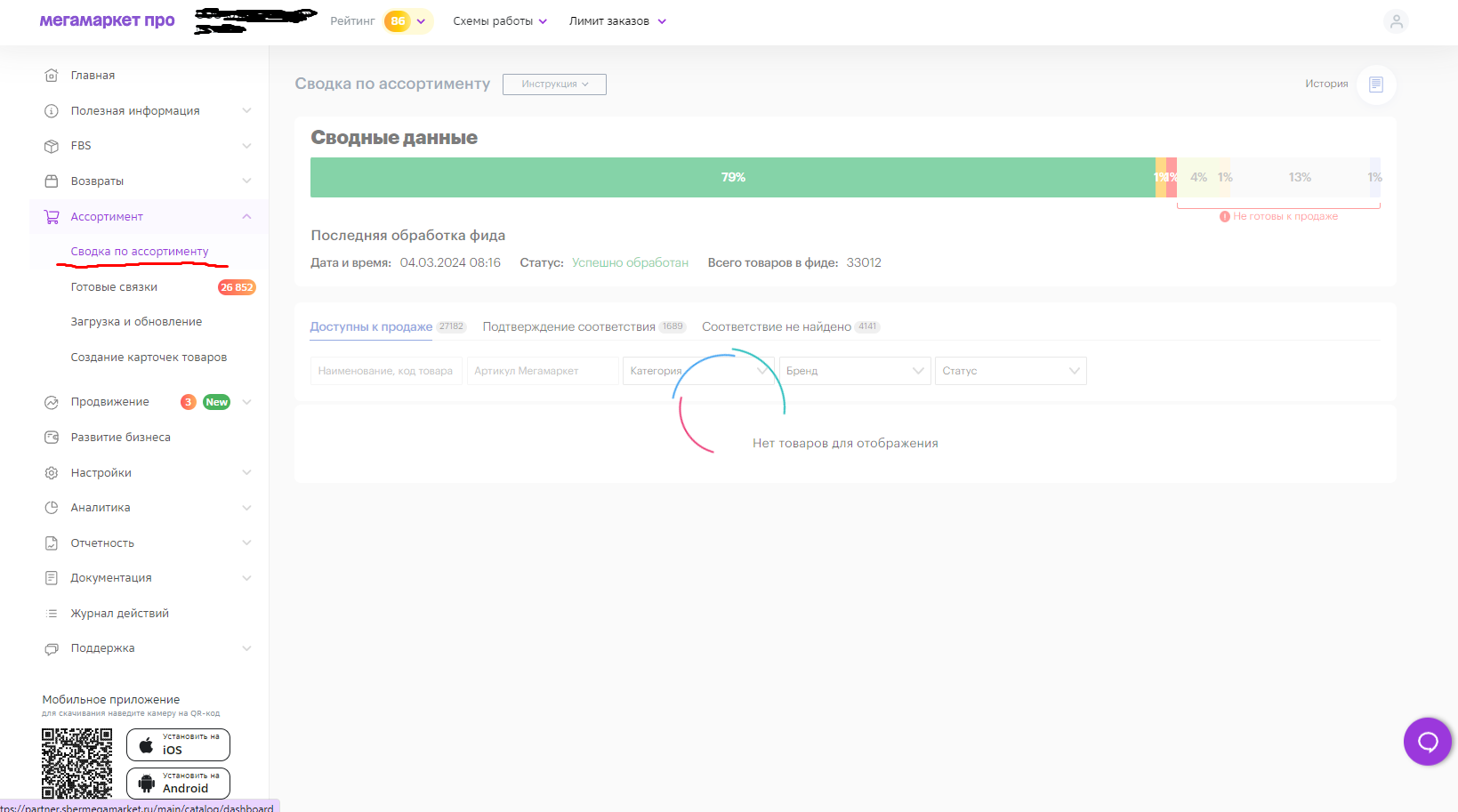Click the green 79% progress bar segment

pos(732,178)
